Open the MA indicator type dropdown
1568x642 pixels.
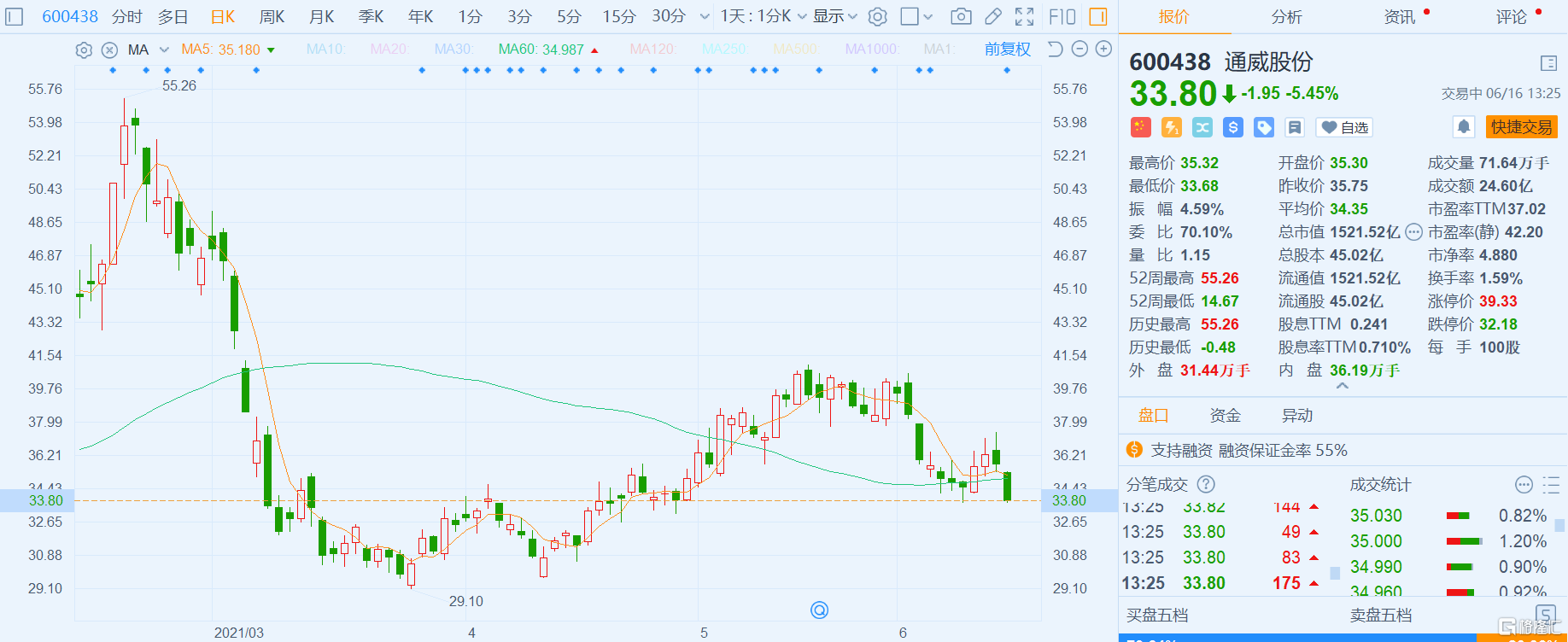(148, 50)
